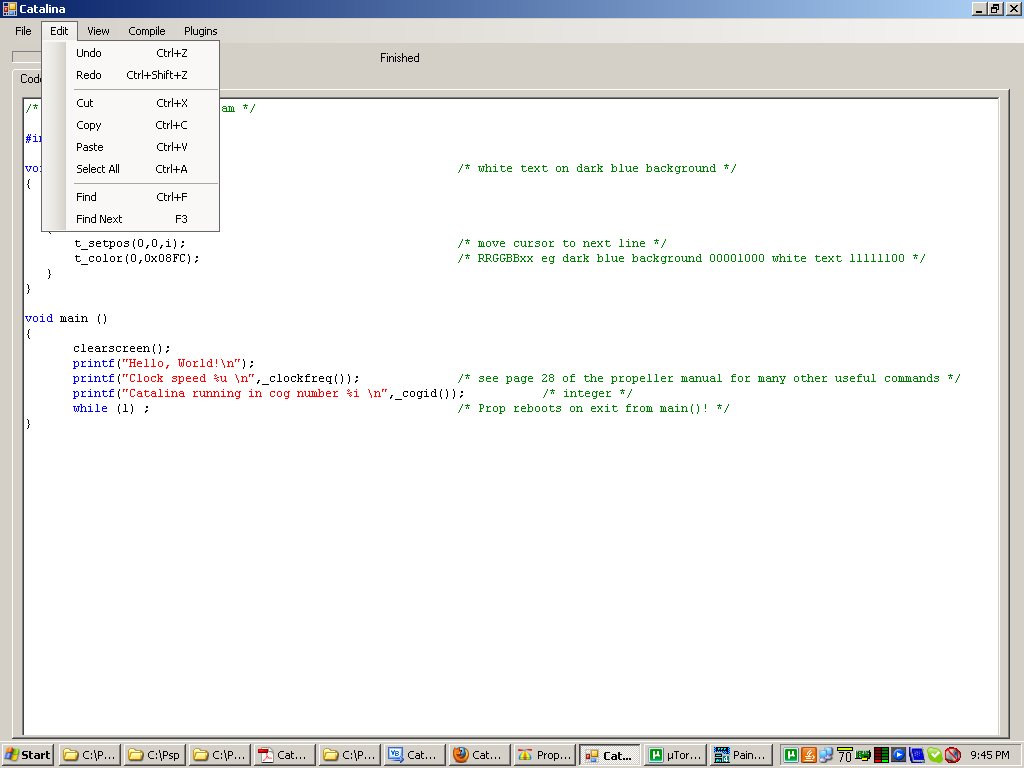Click the 'see page 28 of the propeller manual' comment
Viewport: 1024px width, 768px height.
[709, 379]
